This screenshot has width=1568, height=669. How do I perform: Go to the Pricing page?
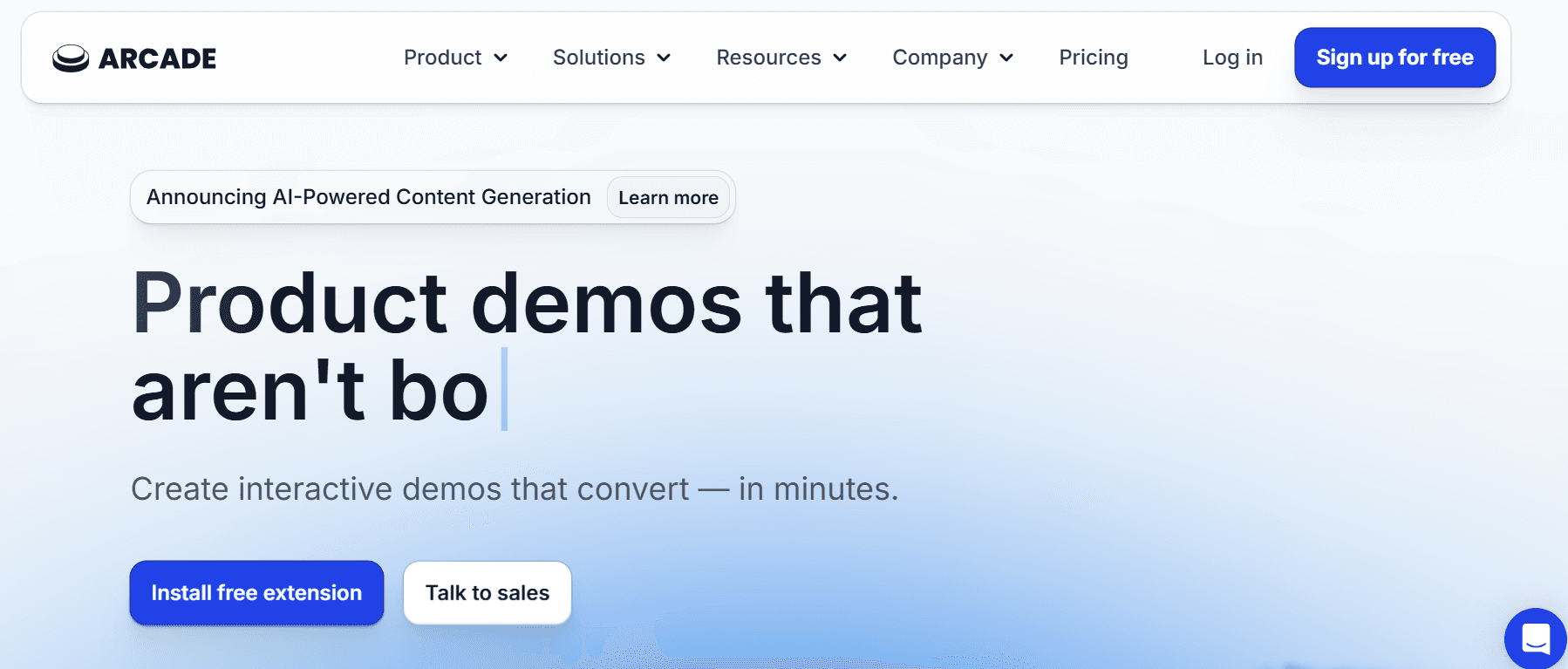point(1093,58)
